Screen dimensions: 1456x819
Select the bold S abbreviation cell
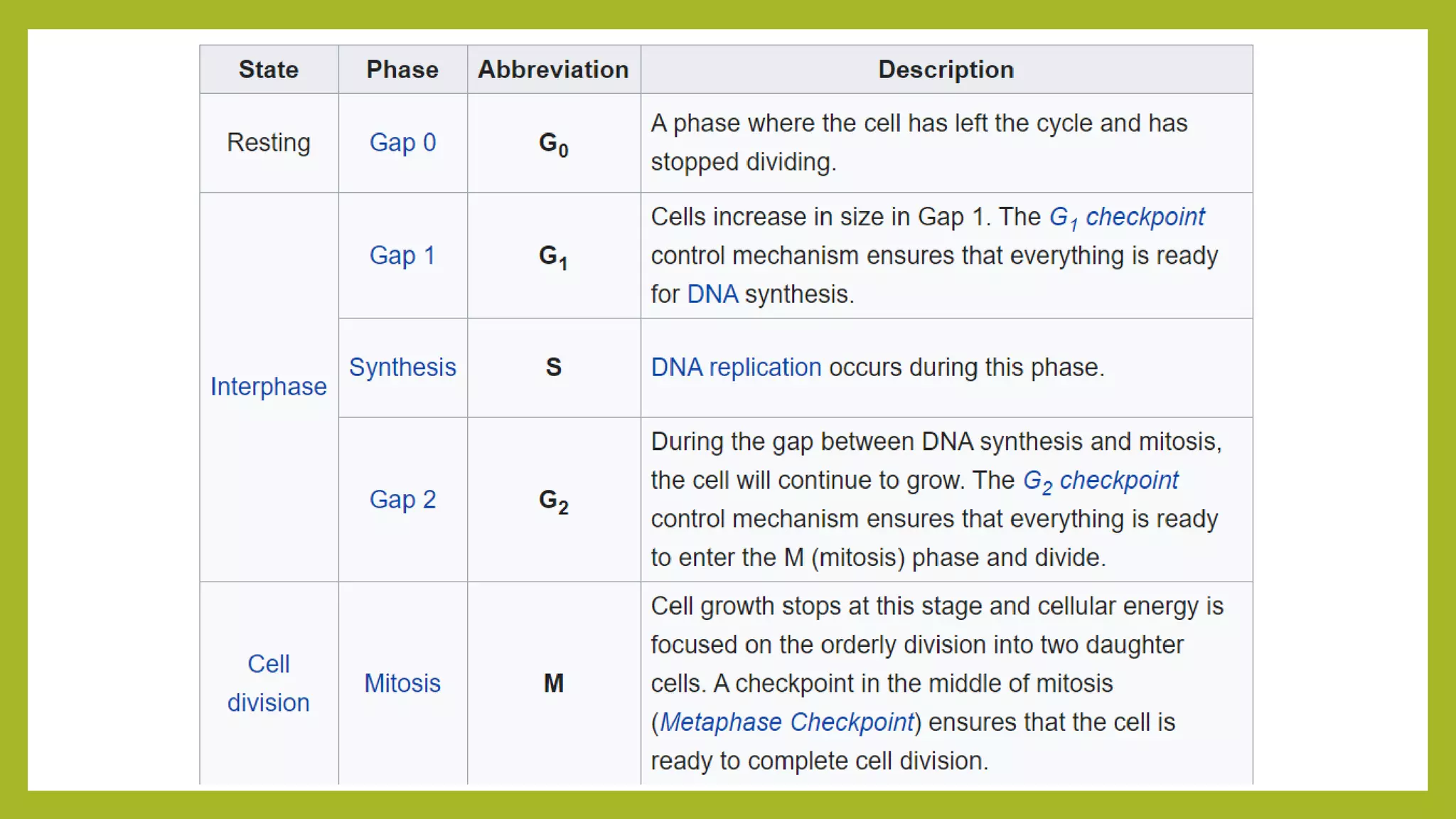pyautogui.click(x=553, y=368)
